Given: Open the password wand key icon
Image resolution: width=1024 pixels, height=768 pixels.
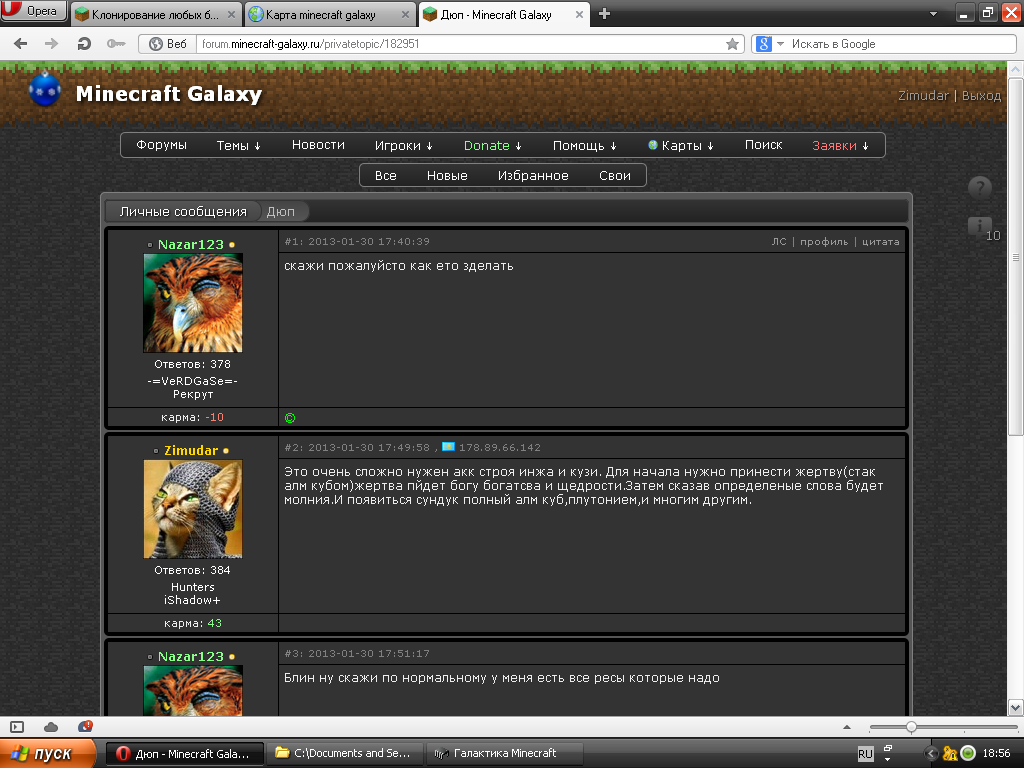Looking at the screenshot, I should 116,44.
